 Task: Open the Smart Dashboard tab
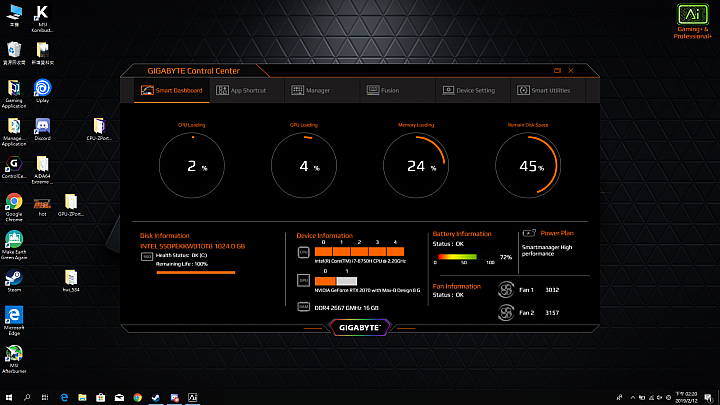click(172, 90)
